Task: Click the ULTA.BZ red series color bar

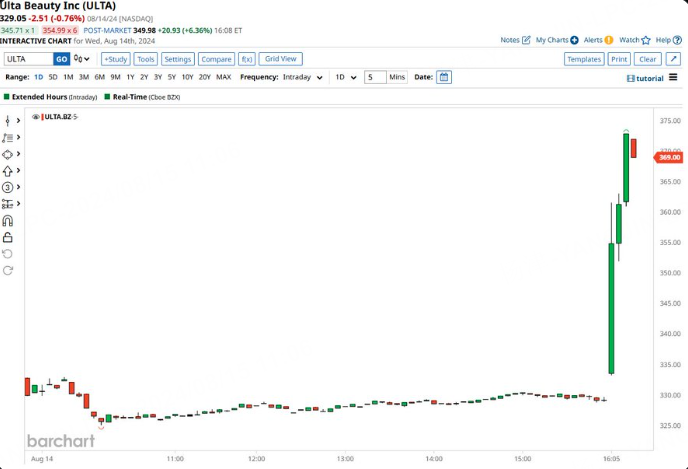Action: (x=43, y=117)
